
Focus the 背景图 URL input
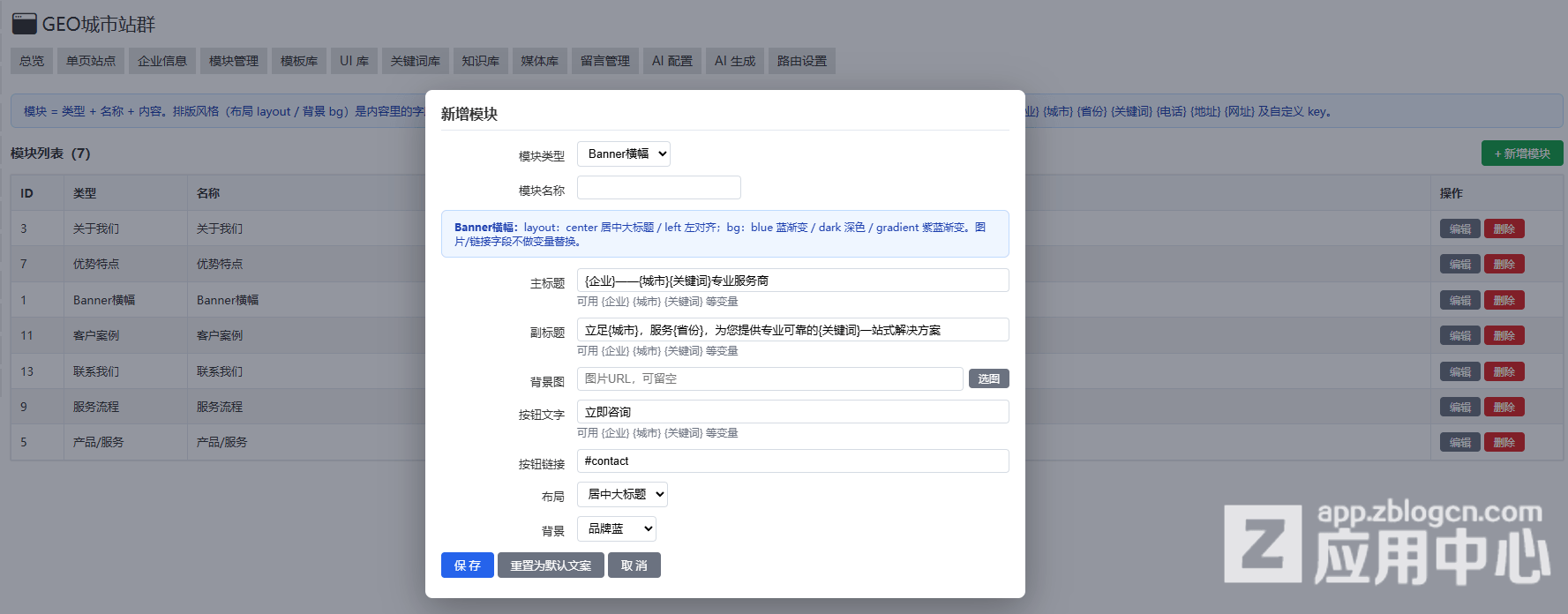[770, 378]
